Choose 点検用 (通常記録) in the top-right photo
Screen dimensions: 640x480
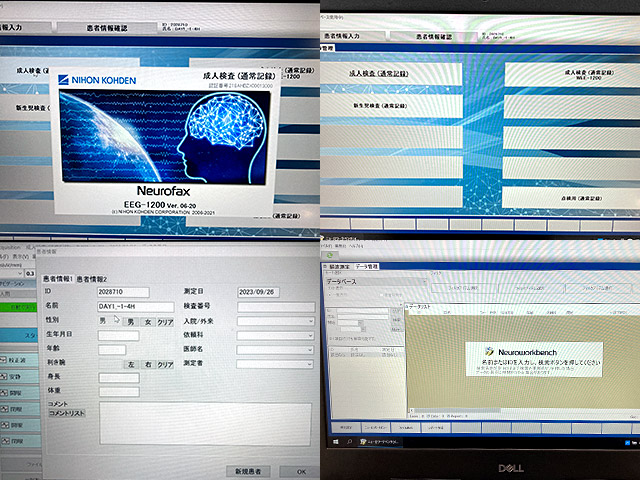tap(571, 198)
